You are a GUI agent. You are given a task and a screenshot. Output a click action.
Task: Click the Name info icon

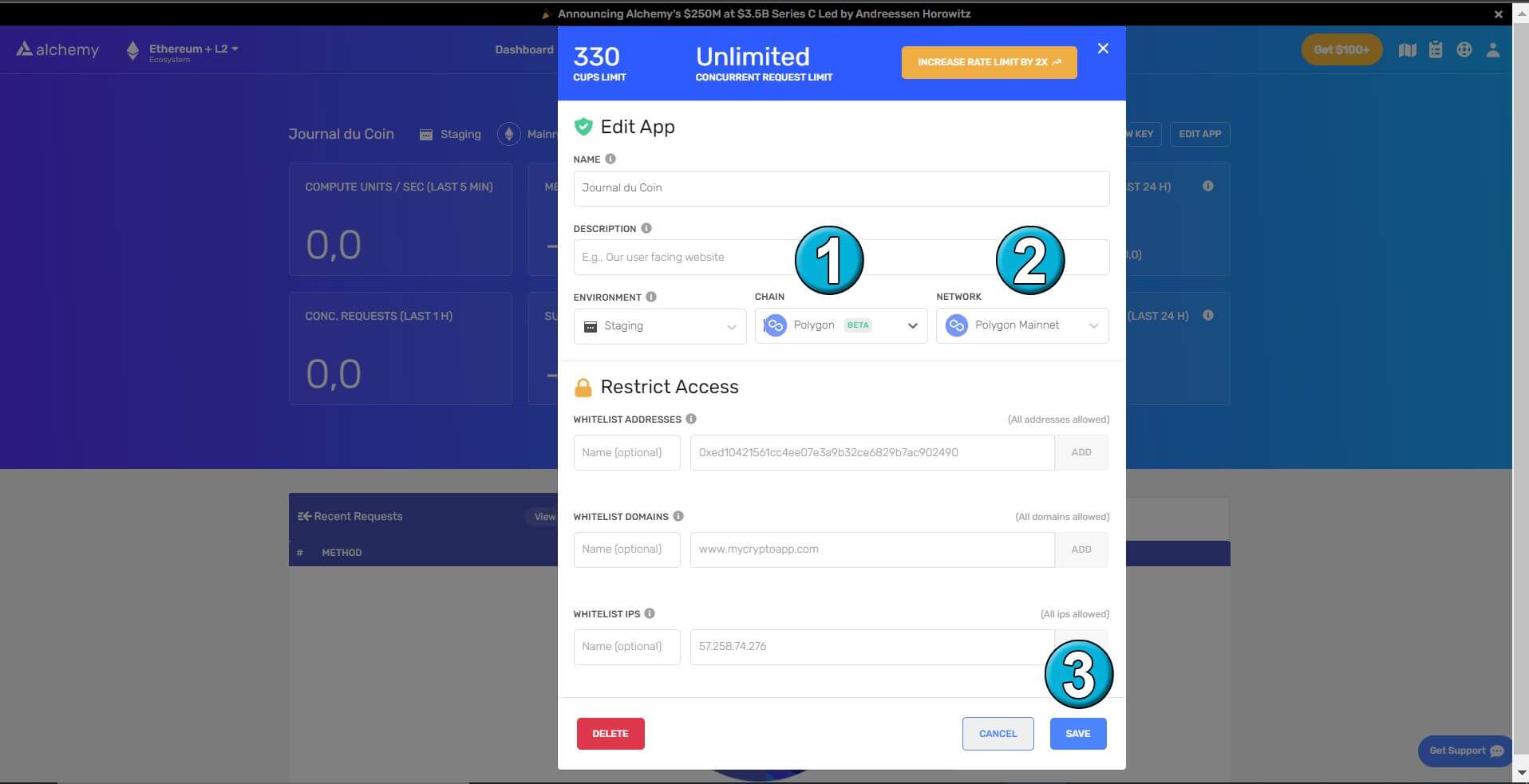pos(610,159)
